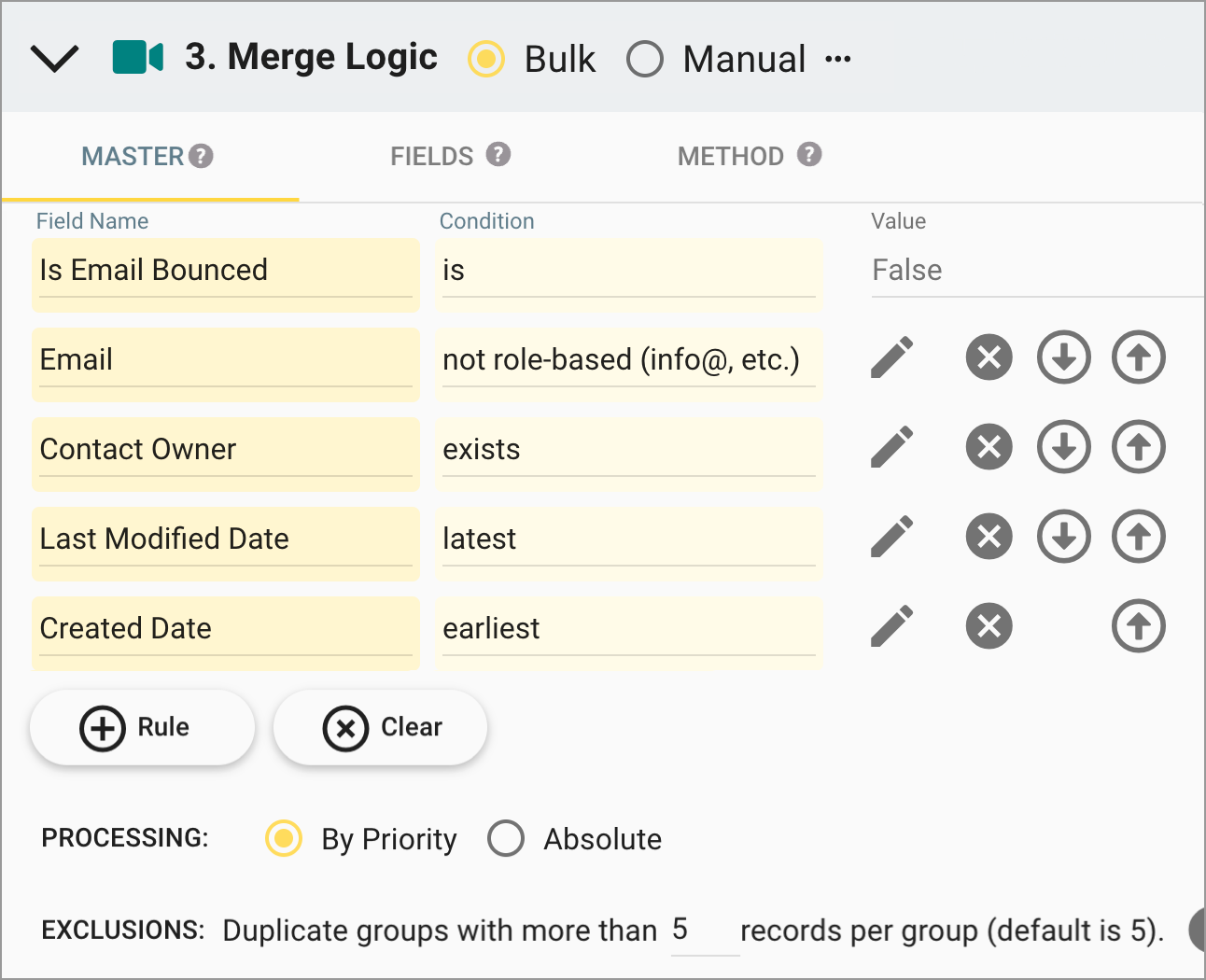Move the Created Date rule up
Screen dimensions: 1206x980
(1138, 626)
